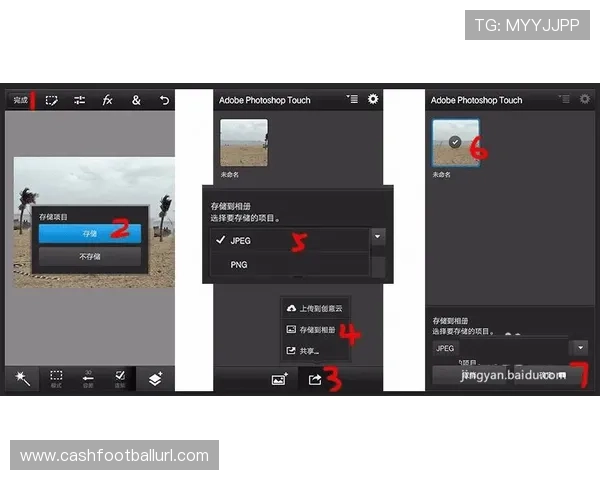Open the adjustments sliders icon in the editor toolbar
The height and width of the screenshot is (480, 600).
[80, 101]
